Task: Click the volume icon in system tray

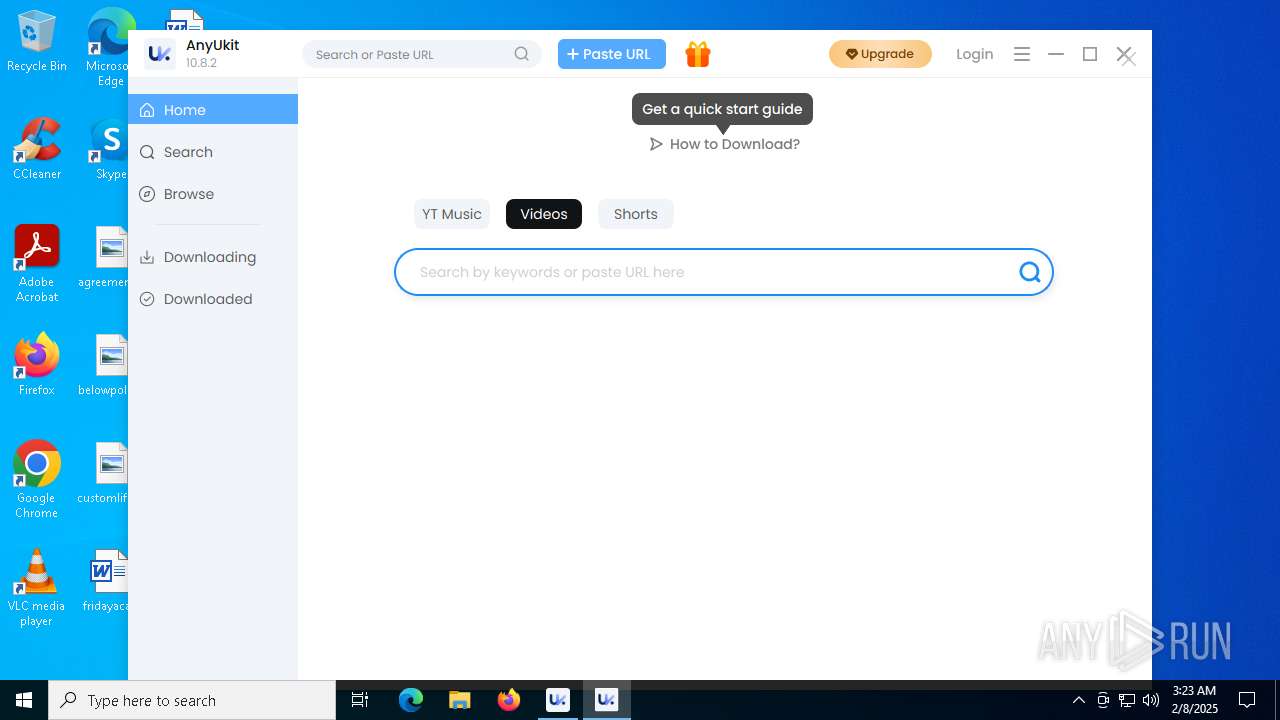Action: 1150,700
